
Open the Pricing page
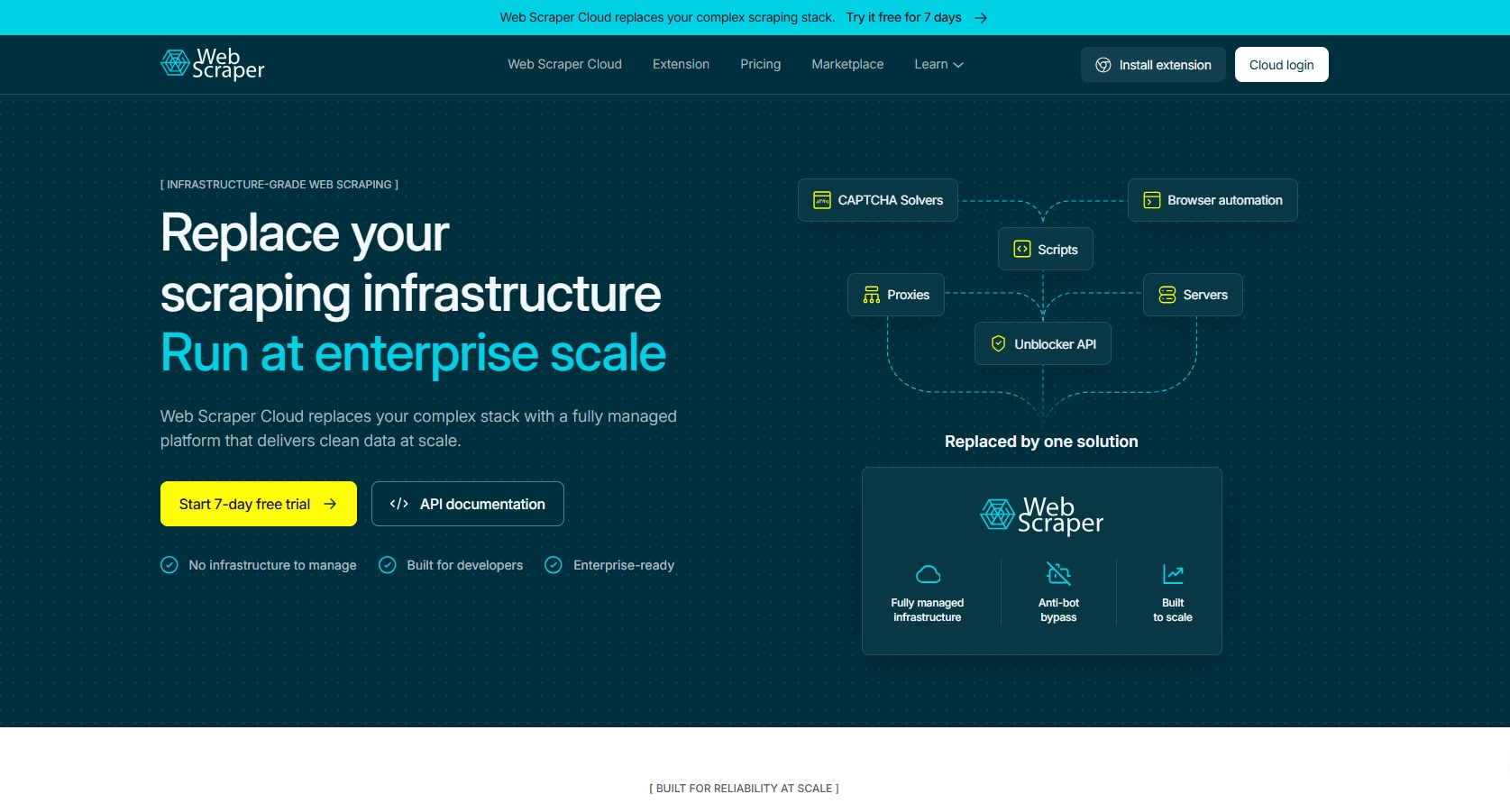click(760, 64)
